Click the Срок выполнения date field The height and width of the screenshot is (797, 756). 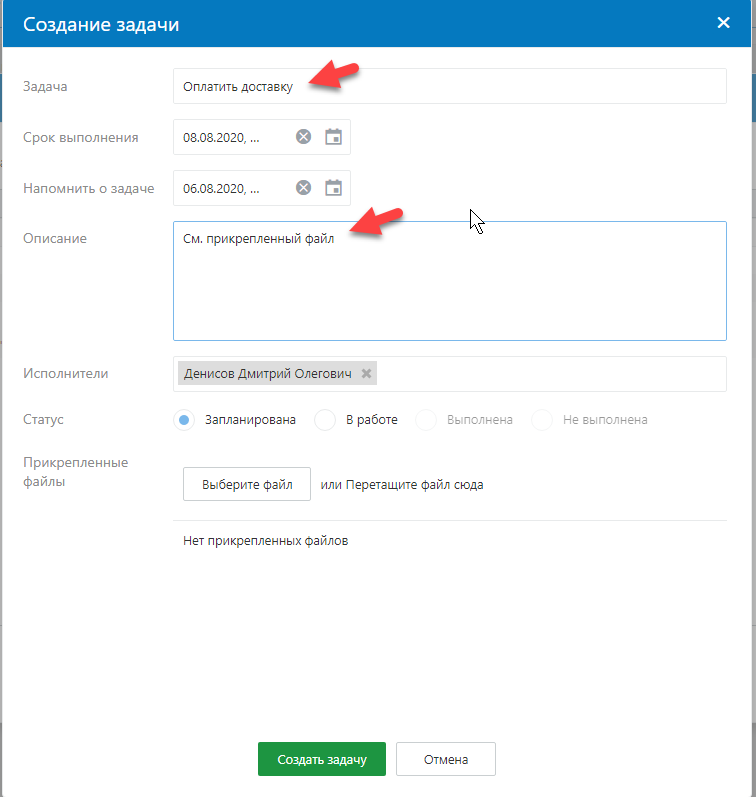click(x=230, y=137)
